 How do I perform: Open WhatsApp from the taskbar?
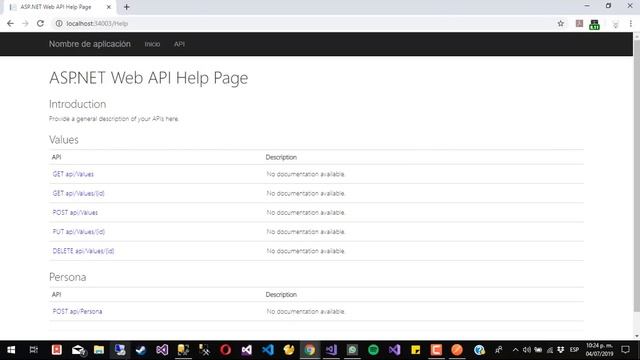click(x=352, y=350)
